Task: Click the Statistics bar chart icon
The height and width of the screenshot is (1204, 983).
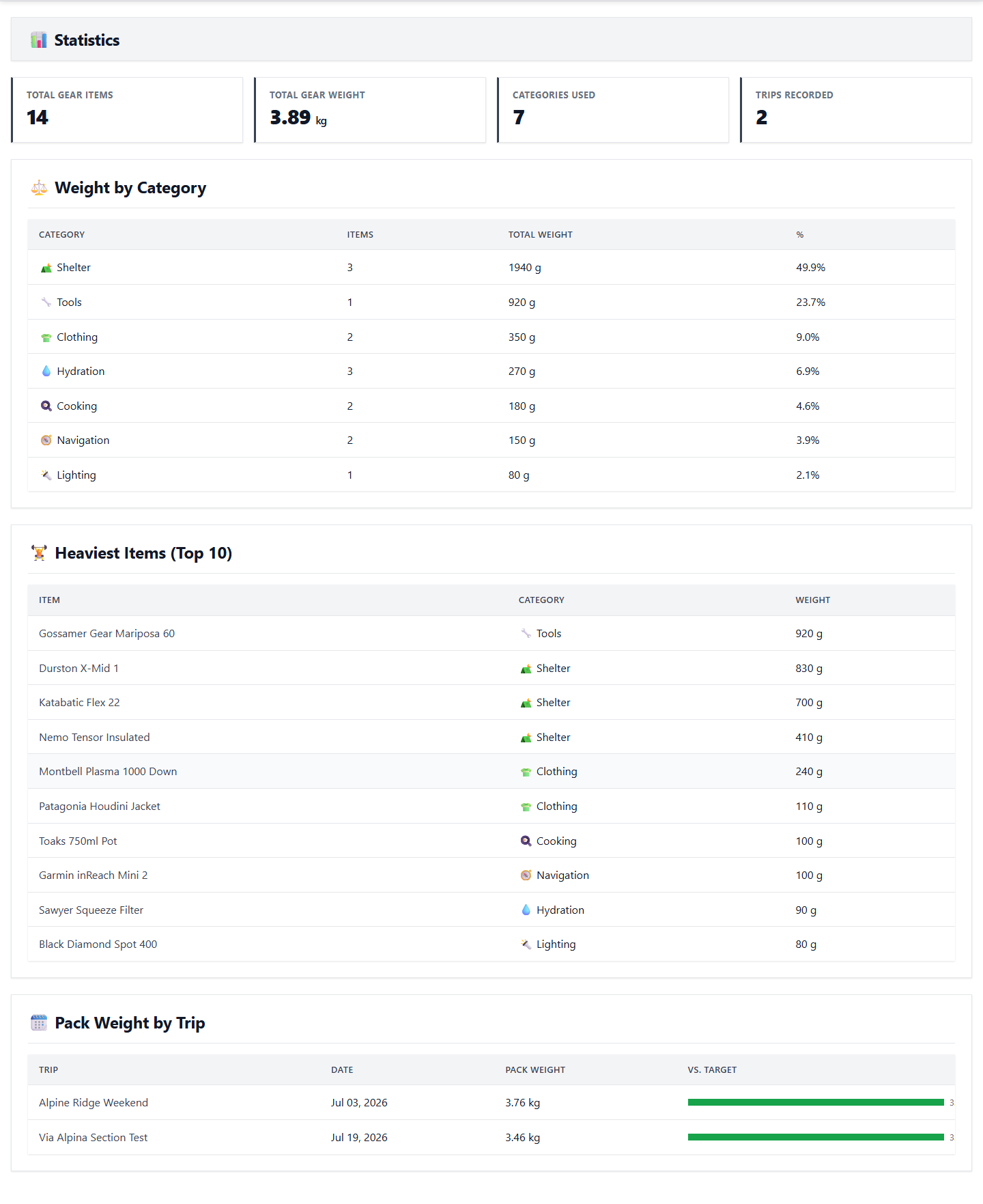Action: (39, 40)
